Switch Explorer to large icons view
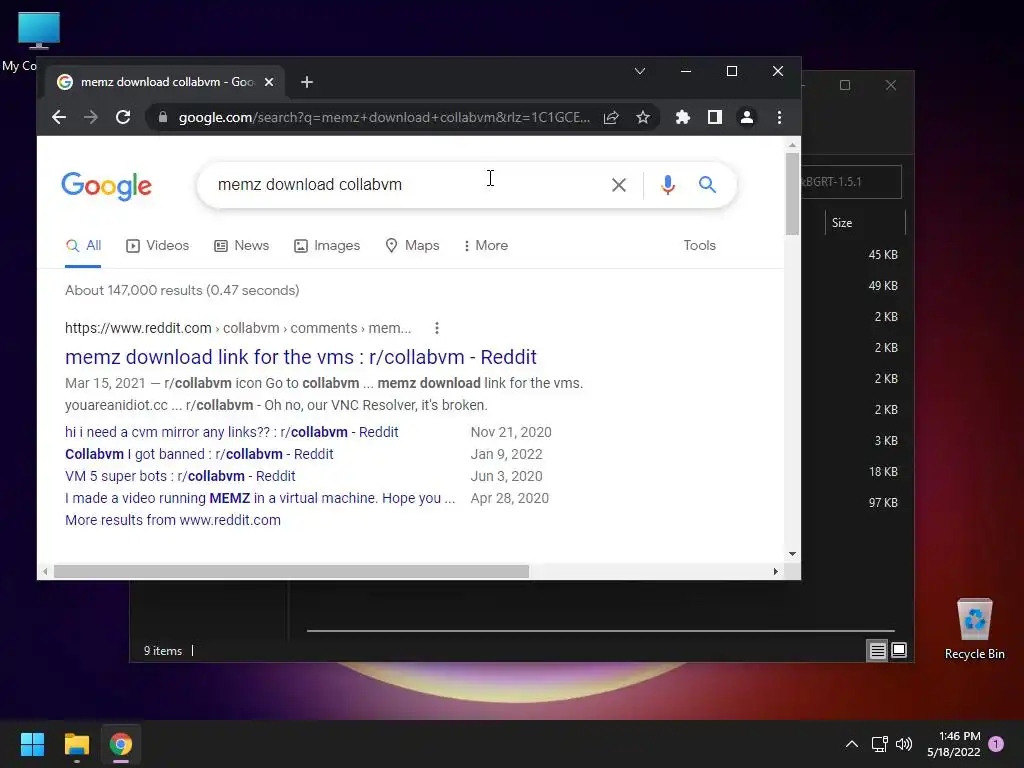 899,650
